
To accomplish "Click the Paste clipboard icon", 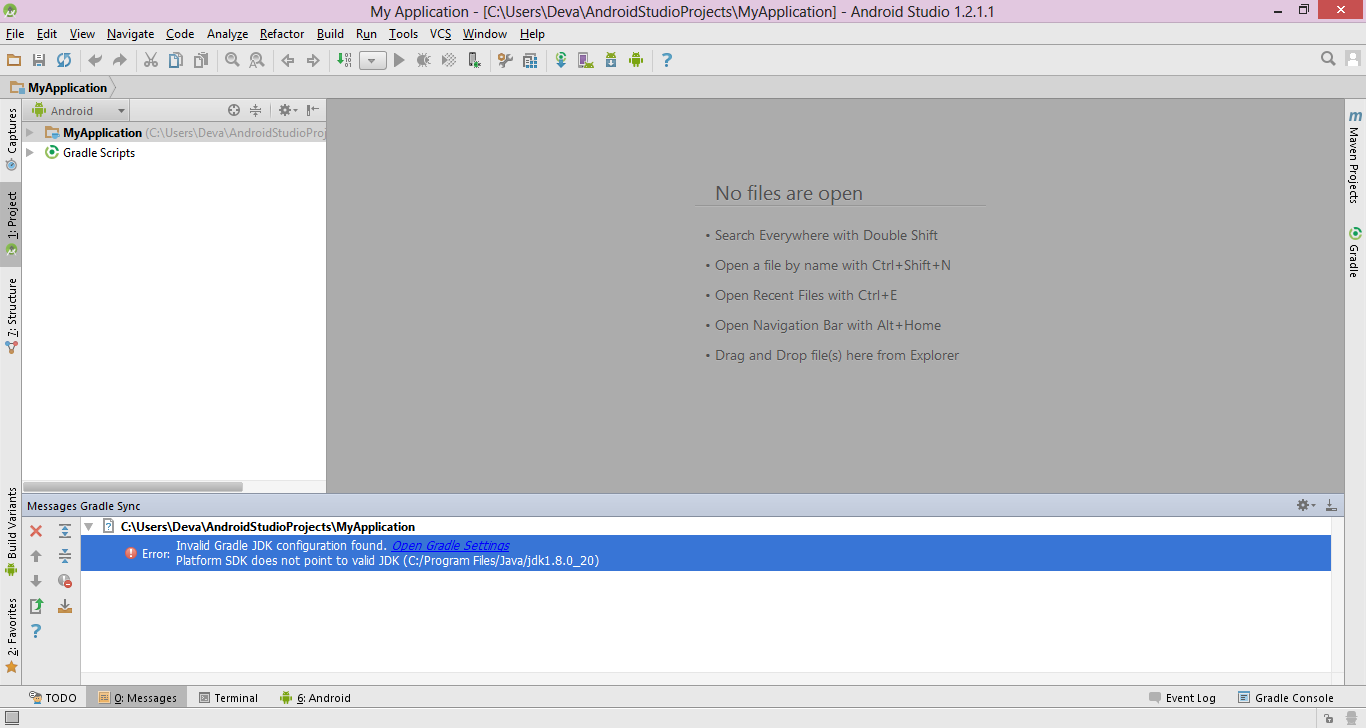I will pos(201,60).
